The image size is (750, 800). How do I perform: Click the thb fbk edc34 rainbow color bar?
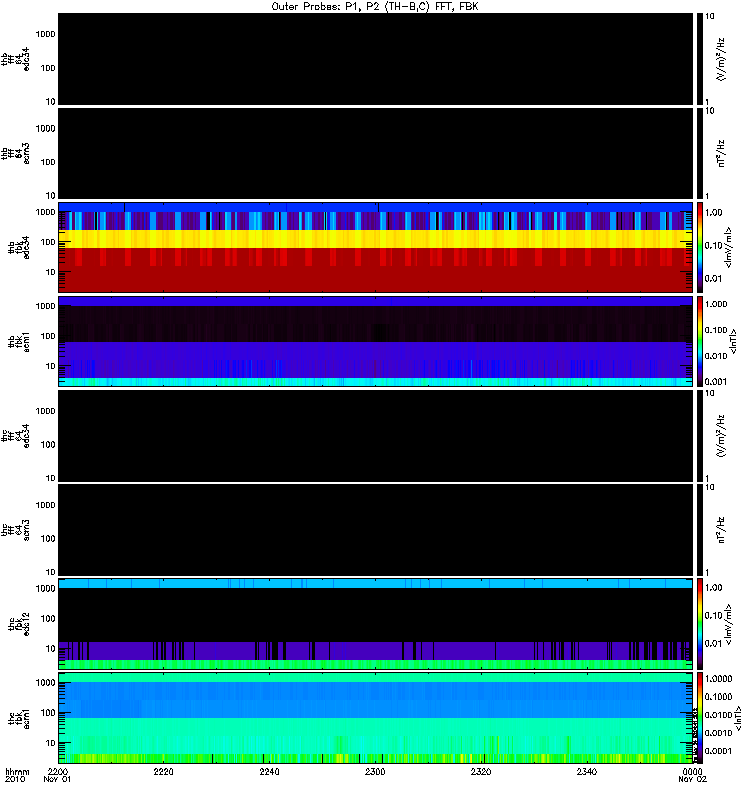[700, 247]
